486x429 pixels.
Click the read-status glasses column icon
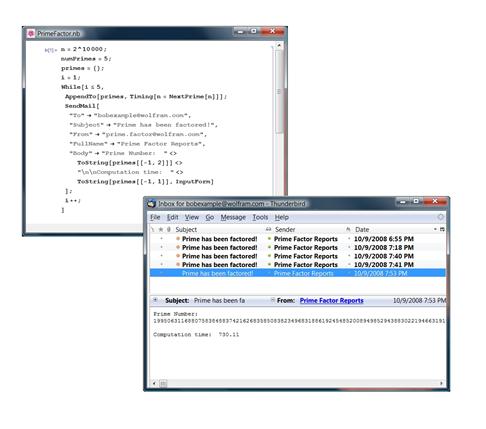[268, 229]
